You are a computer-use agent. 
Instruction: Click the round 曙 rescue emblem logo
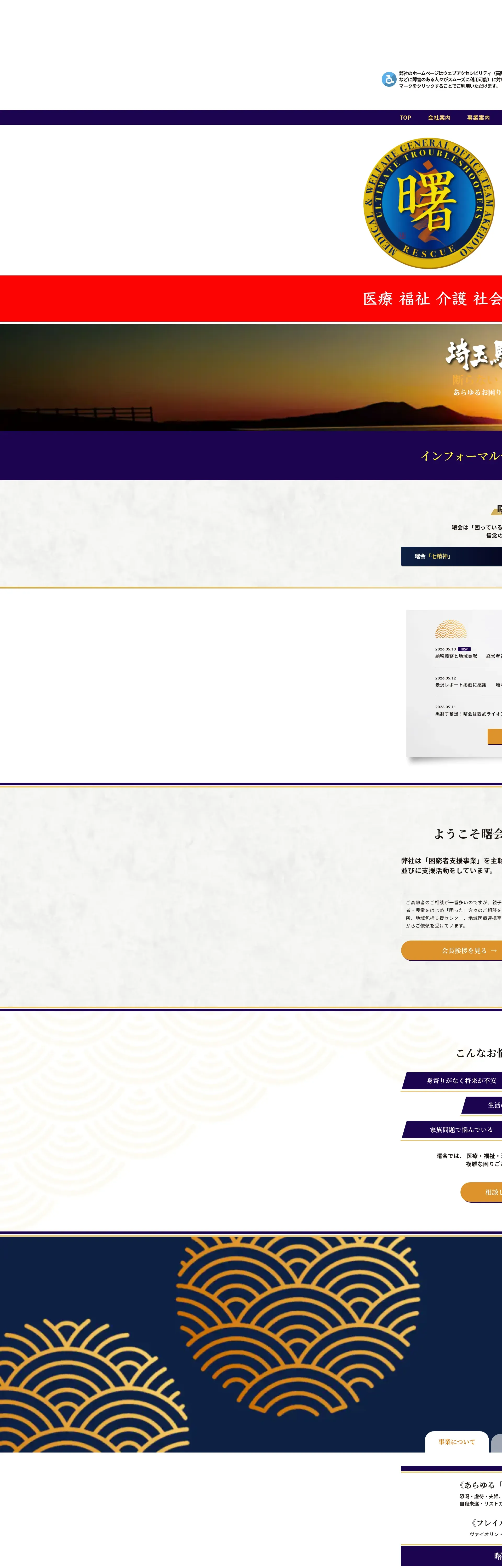coord(429,203)
